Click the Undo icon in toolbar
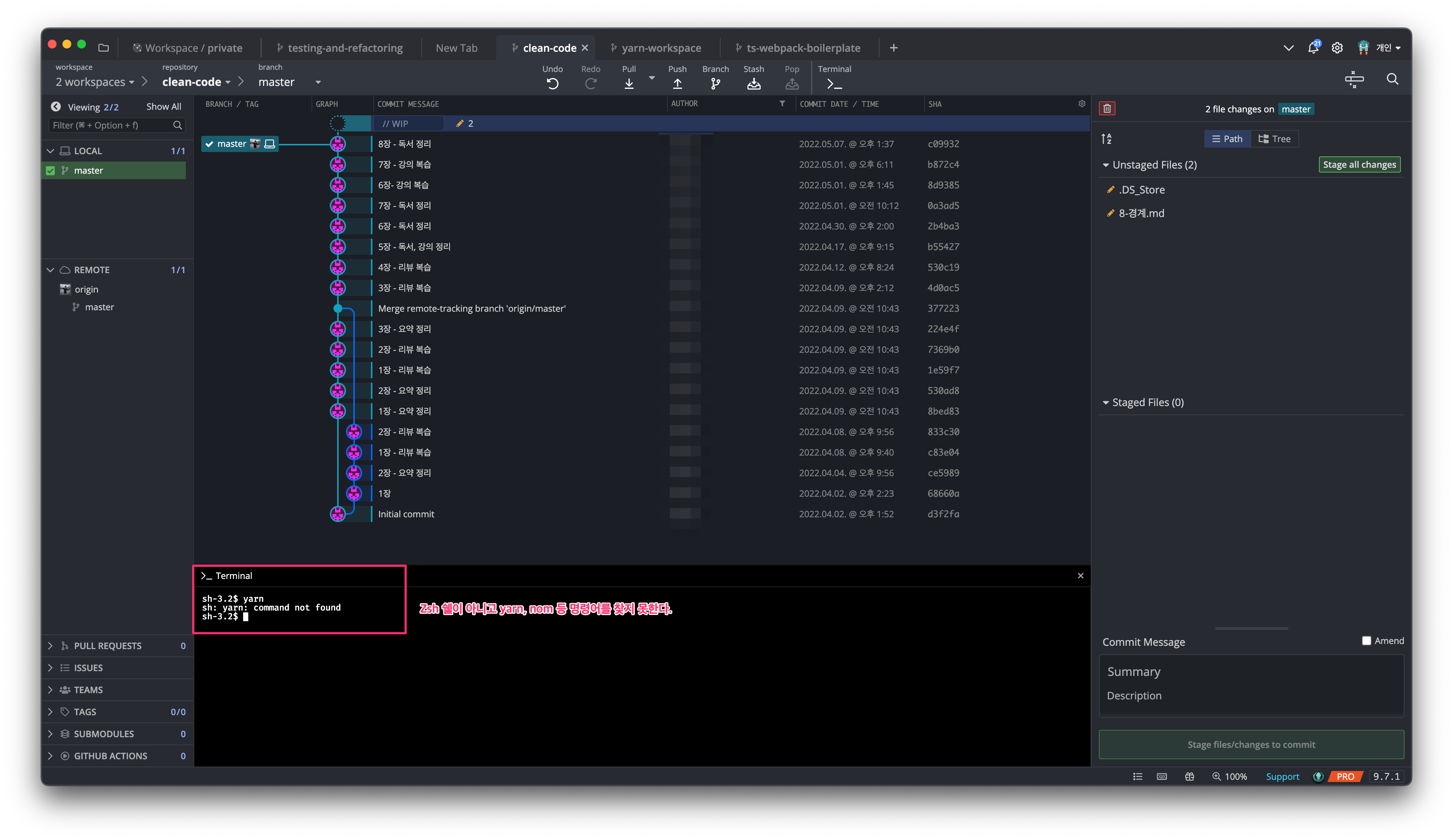 tap(552, 84)
